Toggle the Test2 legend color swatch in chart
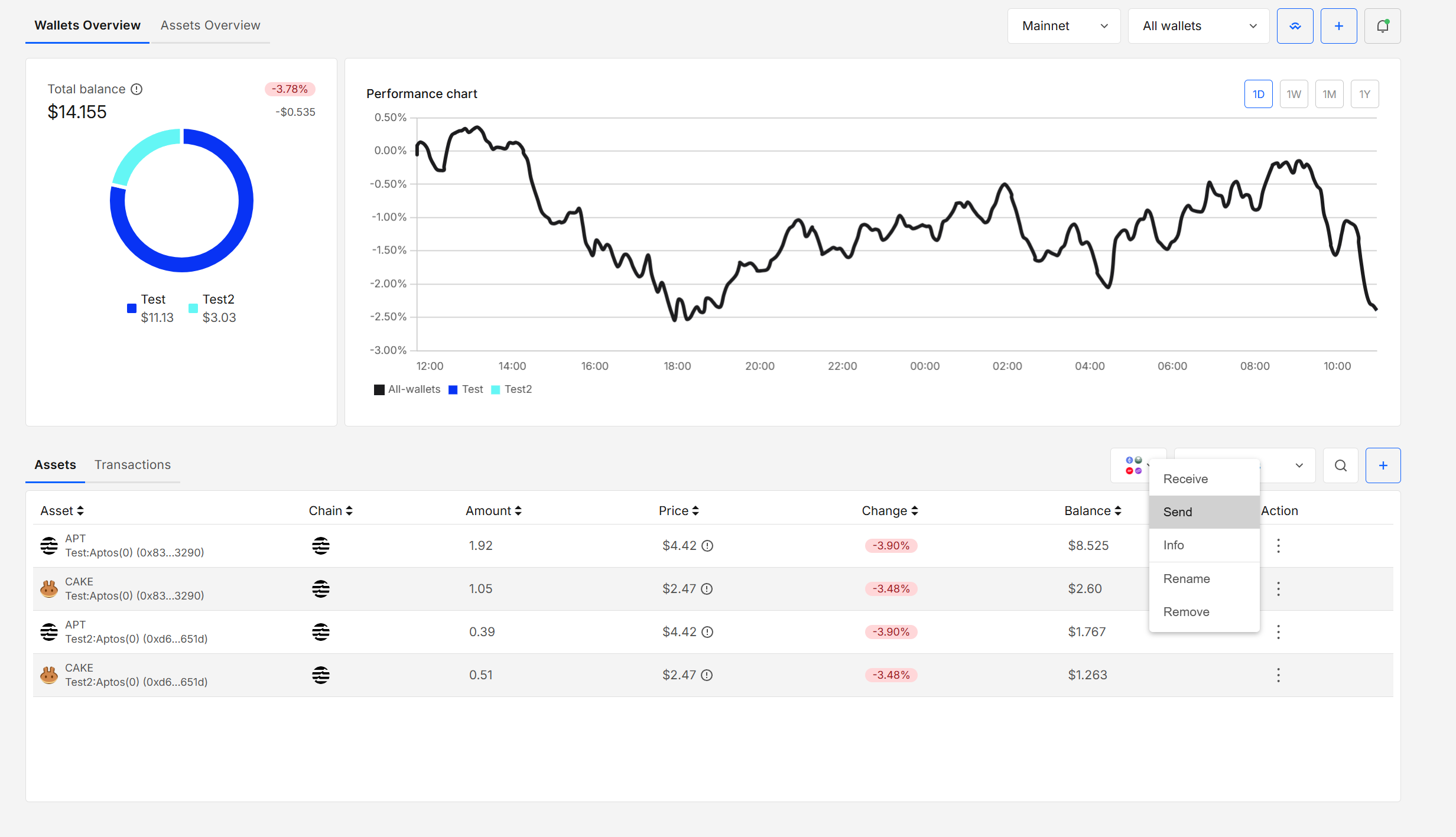Screen dimensions: 1456x837 tap(496, 390)
